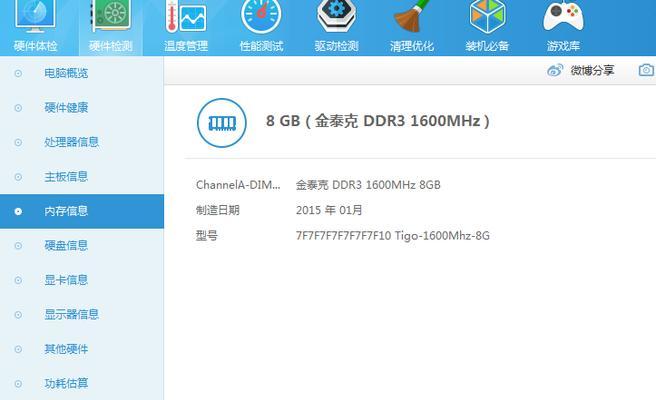This screenshot has width=656, height=400.
Task: Click the camera screenshot icon
Action: coord(646,70)
